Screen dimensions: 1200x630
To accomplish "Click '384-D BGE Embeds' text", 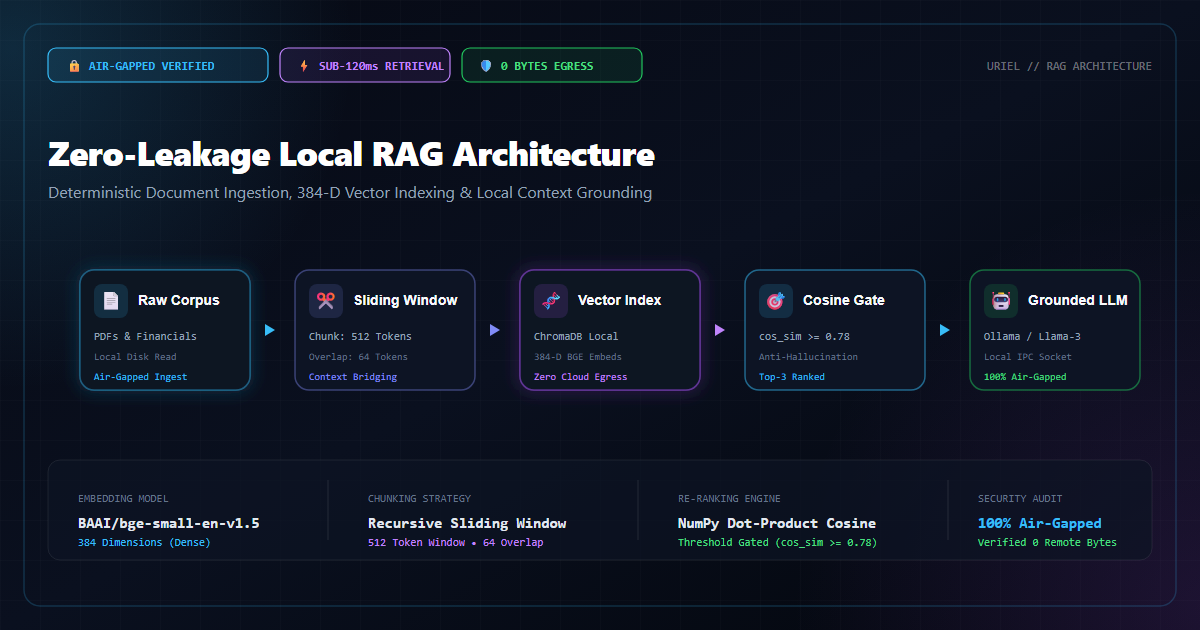I will (578, 357).
